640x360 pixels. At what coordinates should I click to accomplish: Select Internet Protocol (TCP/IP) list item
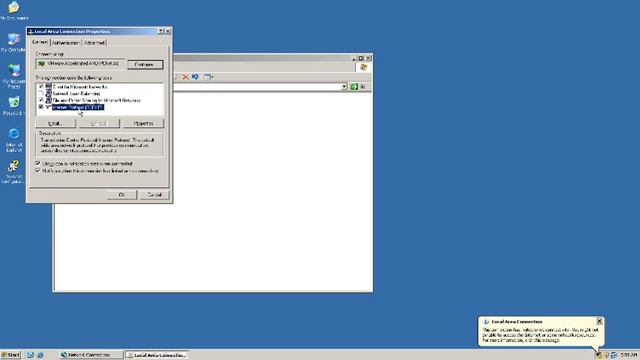tap(78, 107)
